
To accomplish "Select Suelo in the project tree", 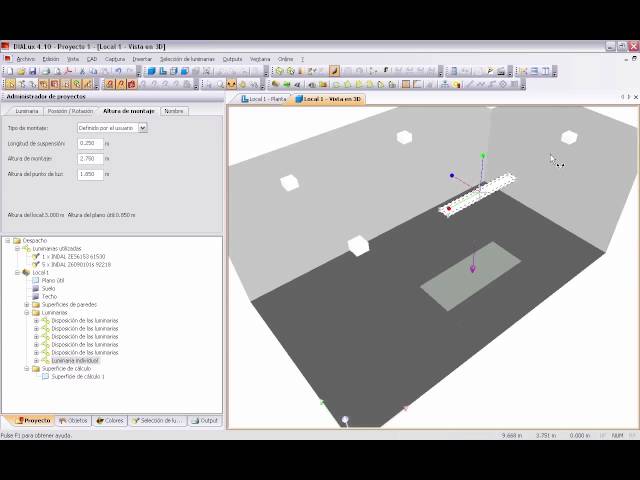I will pos(48,289).
